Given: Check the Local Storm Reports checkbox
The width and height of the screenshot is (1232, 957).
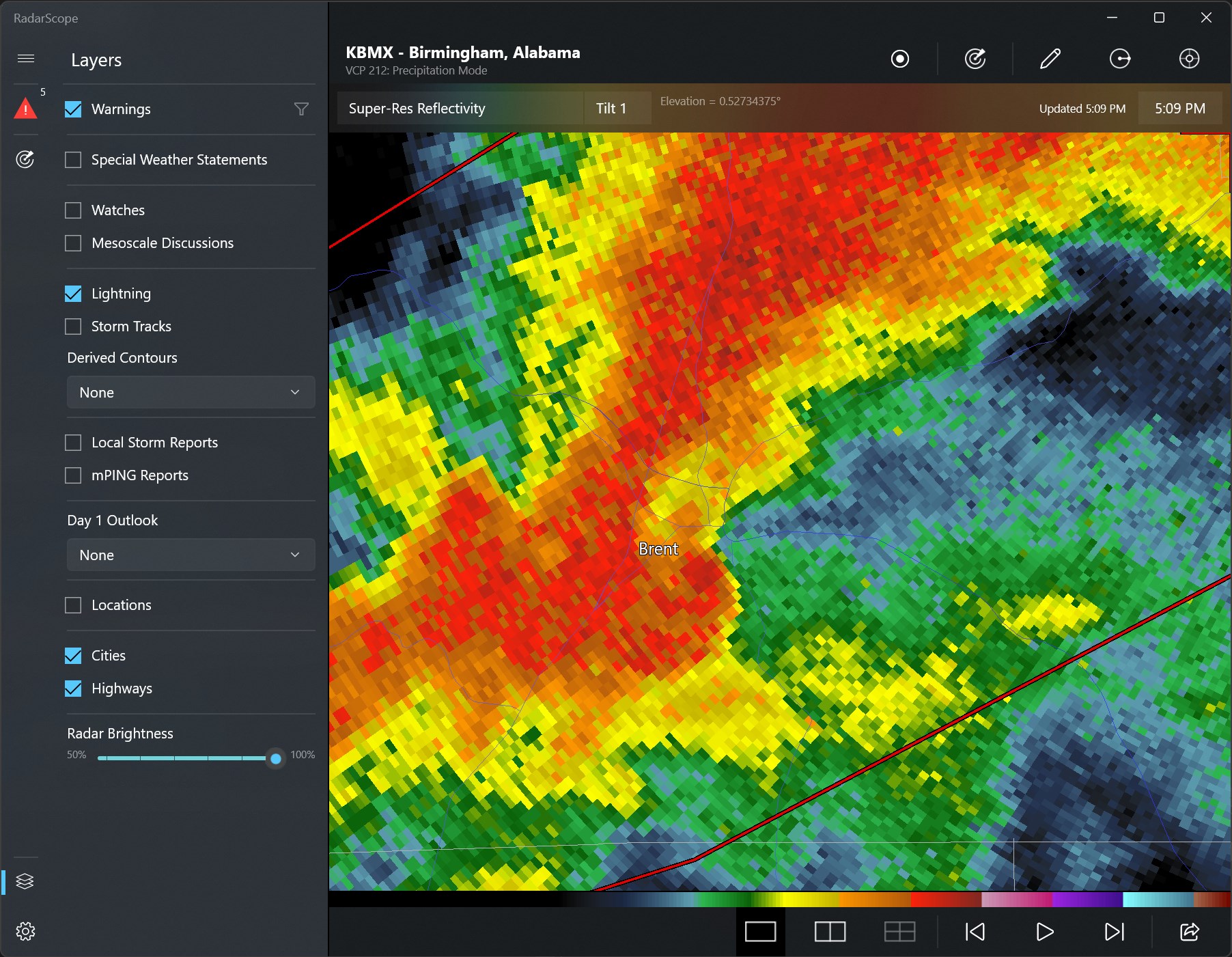Looking at the screenshot, I should 73,442.
